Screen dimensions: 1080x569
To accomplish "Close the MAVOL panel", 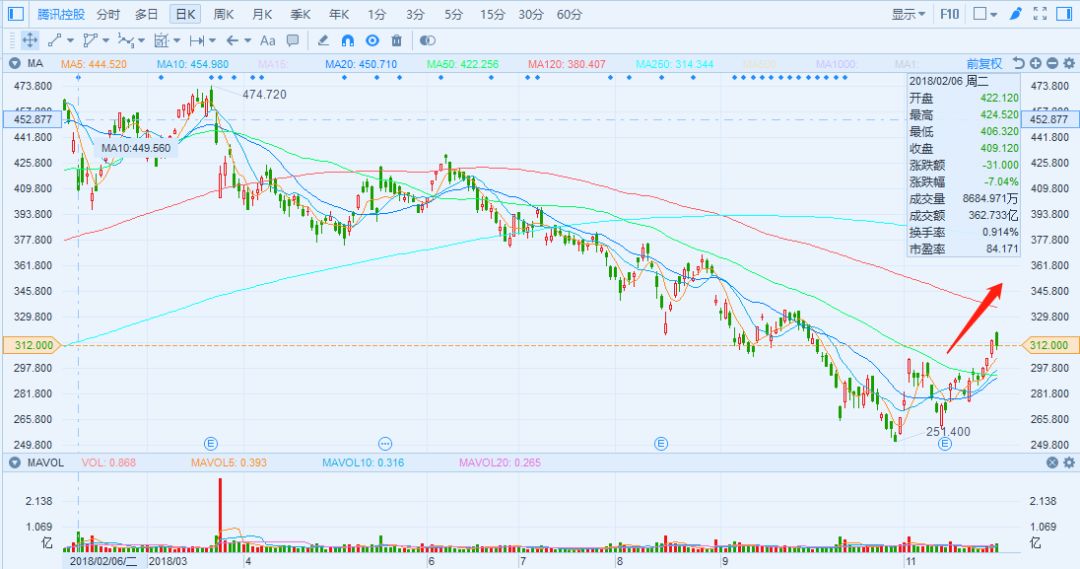I will [1052, 462].
